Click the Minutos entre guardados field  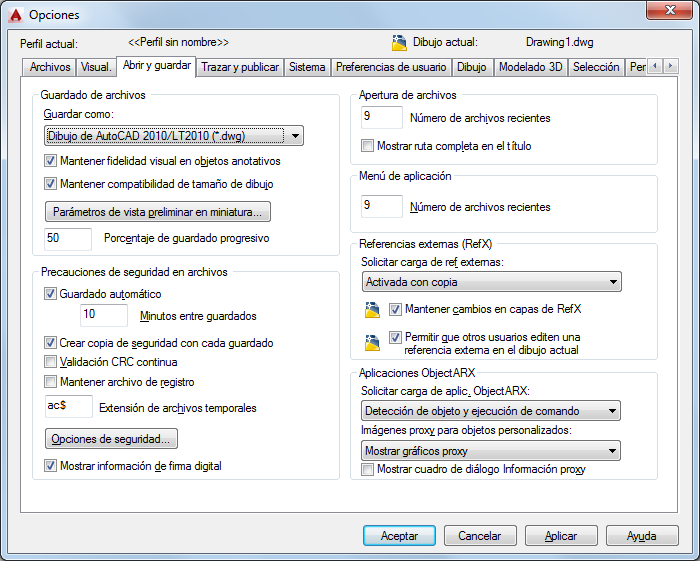pyautogui.click(x=104, y=315)
